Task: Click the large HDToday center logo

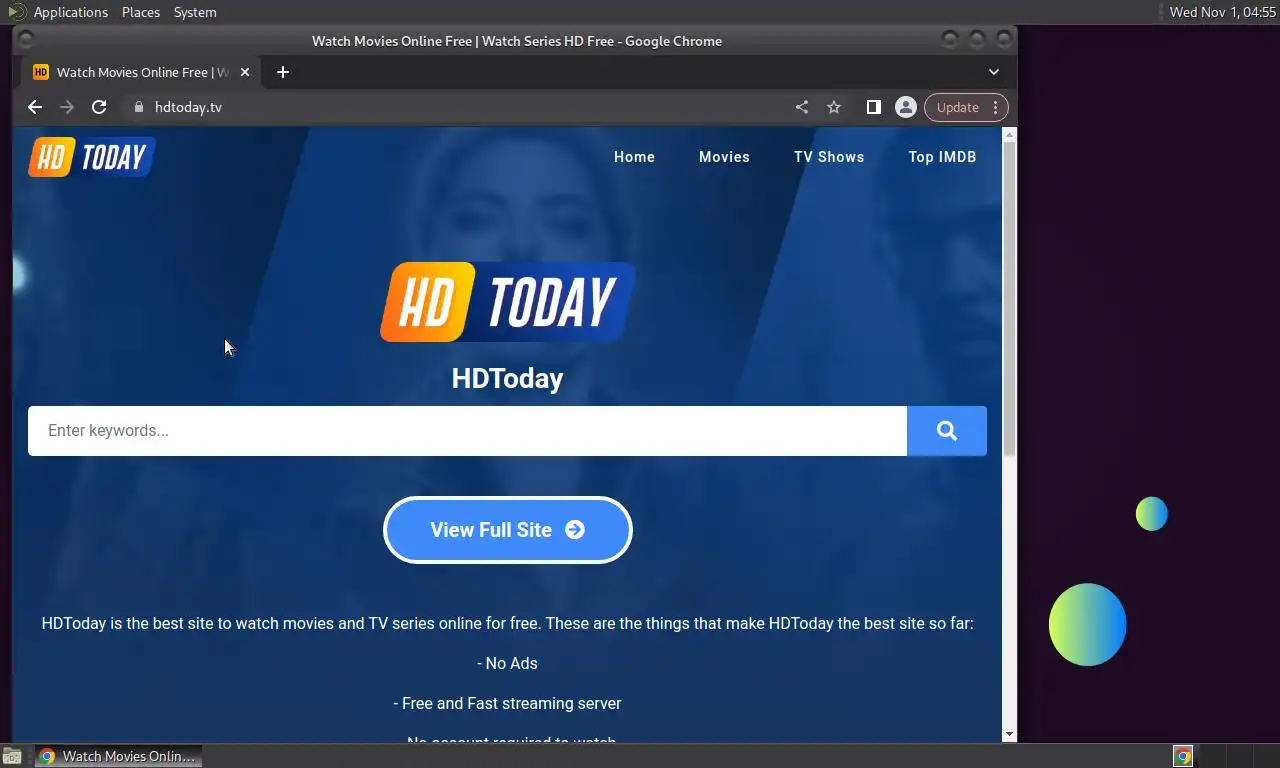Action: click(x=508, y=302)
